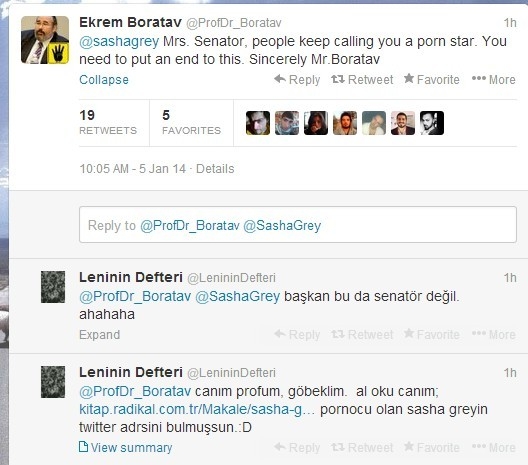
Task: Open the 5 Favorites list
Action: [191, 122]
